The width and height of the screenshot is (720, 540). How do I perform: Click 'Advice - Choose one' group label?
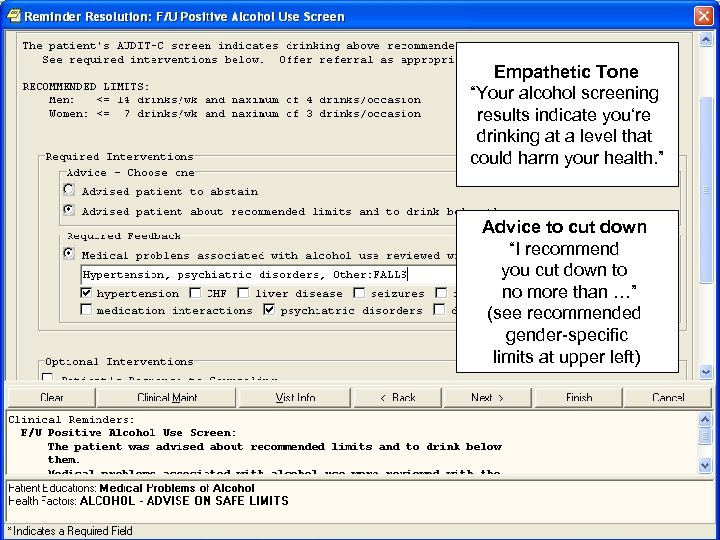click(x=130, y=173)
